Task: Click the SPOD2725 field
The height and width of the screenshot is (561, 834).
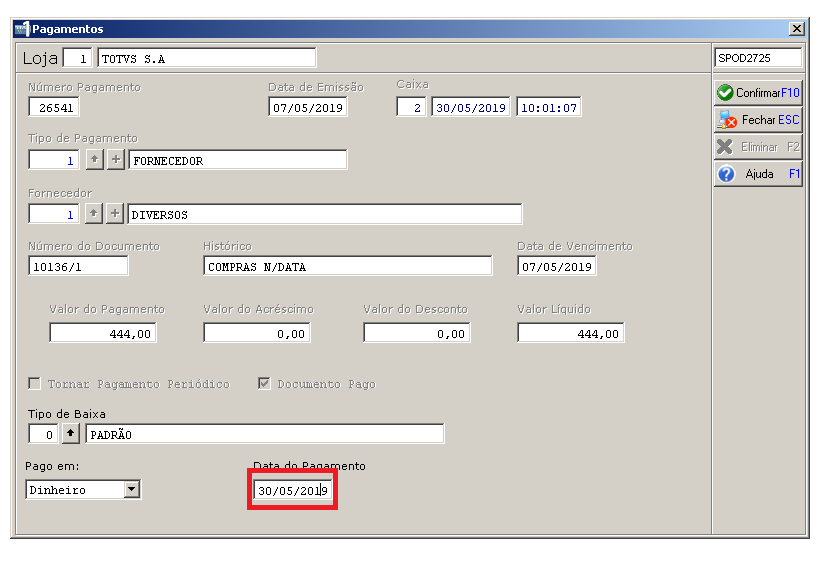Action: [x=758, y=57]
